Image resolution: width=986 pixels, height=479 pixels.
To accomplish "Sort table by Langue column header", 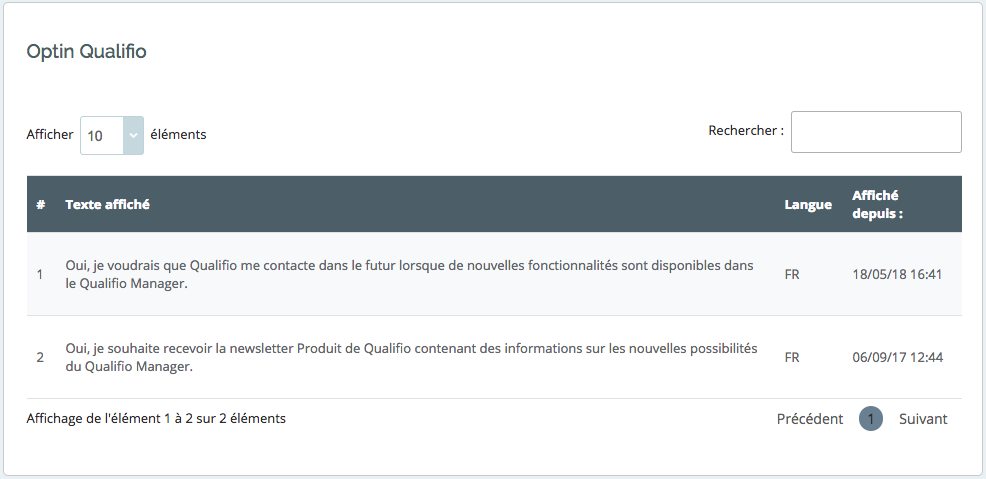I will tap(808, 204).
